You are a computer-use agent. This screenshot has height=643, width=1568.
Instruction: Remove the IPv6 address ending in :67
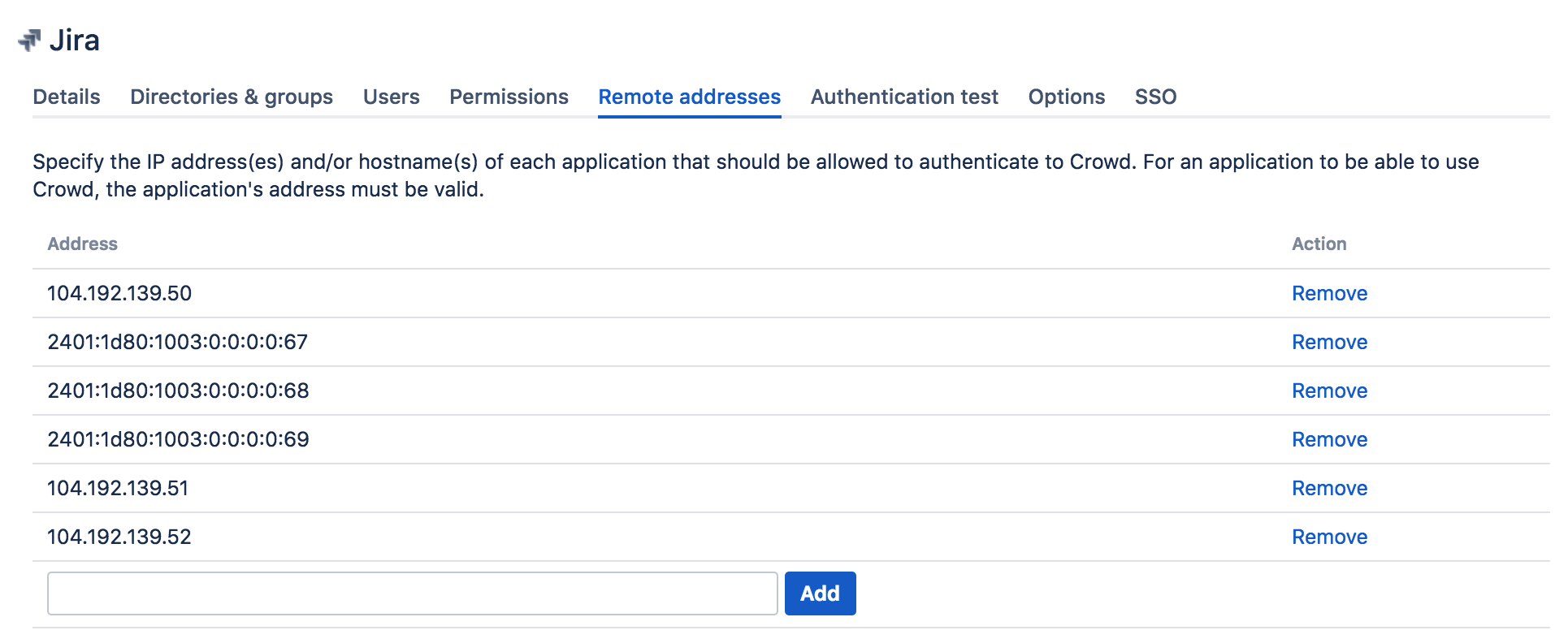(1329, 342)
